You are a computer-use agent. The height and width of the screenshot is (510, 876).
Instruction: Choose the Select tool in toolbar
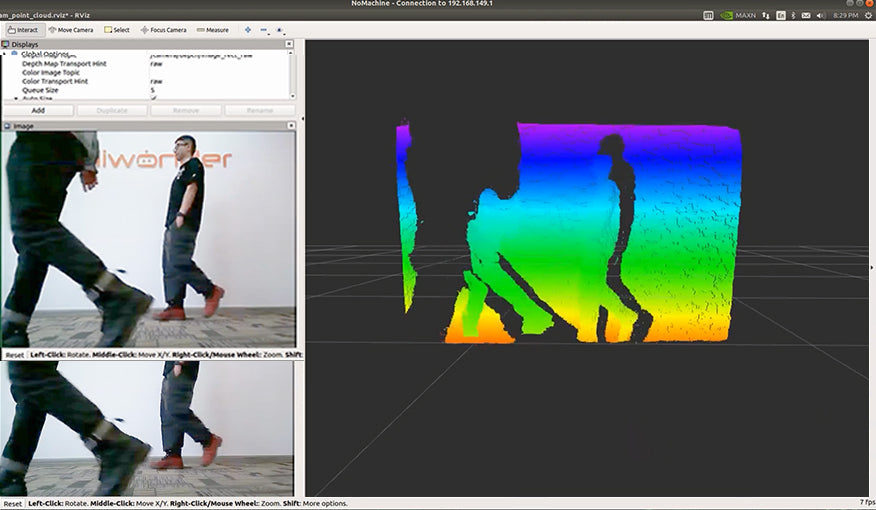[x=117, y=30]
